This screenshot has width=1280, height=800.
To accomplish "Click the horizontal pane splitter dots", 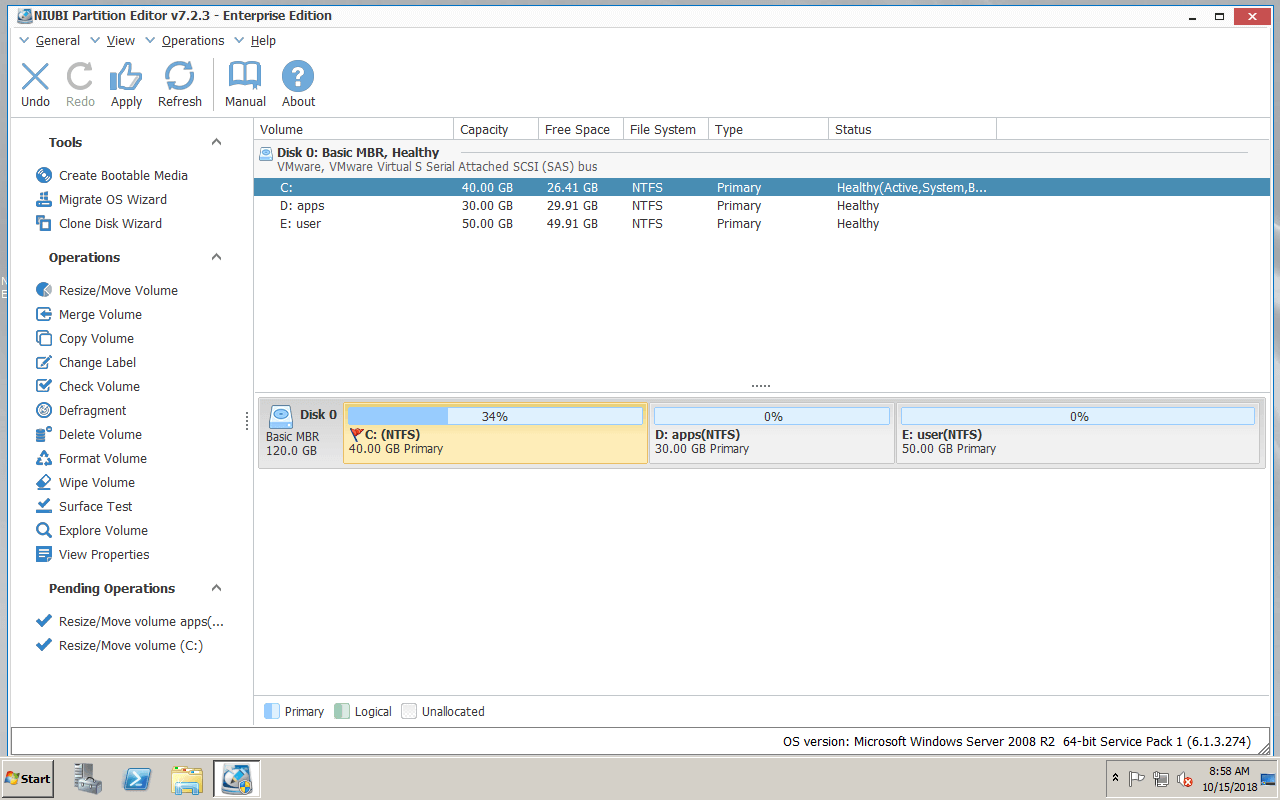I will pos(761,386).
